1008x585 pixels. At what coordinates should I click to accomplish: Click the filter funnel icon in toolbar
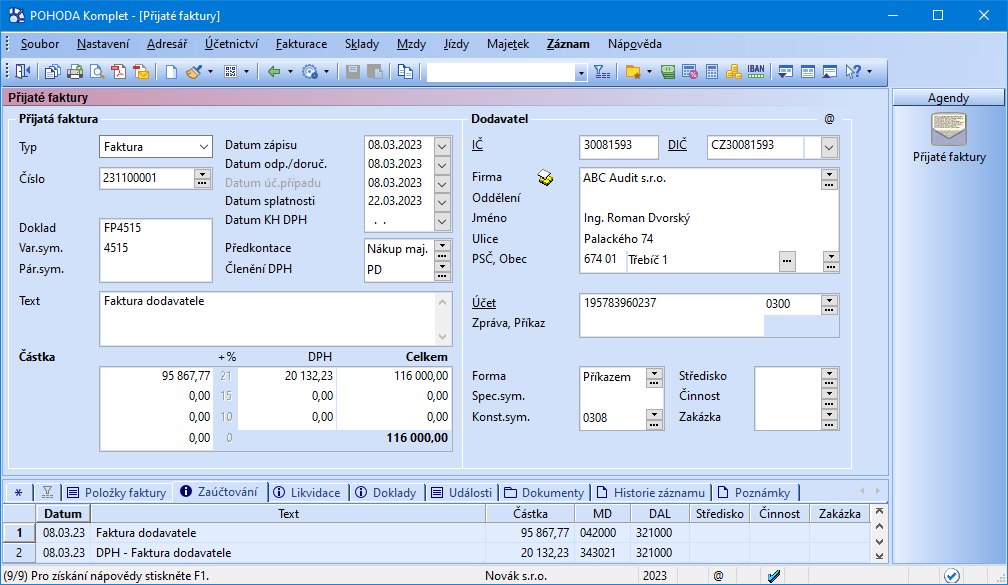(601, 72)
